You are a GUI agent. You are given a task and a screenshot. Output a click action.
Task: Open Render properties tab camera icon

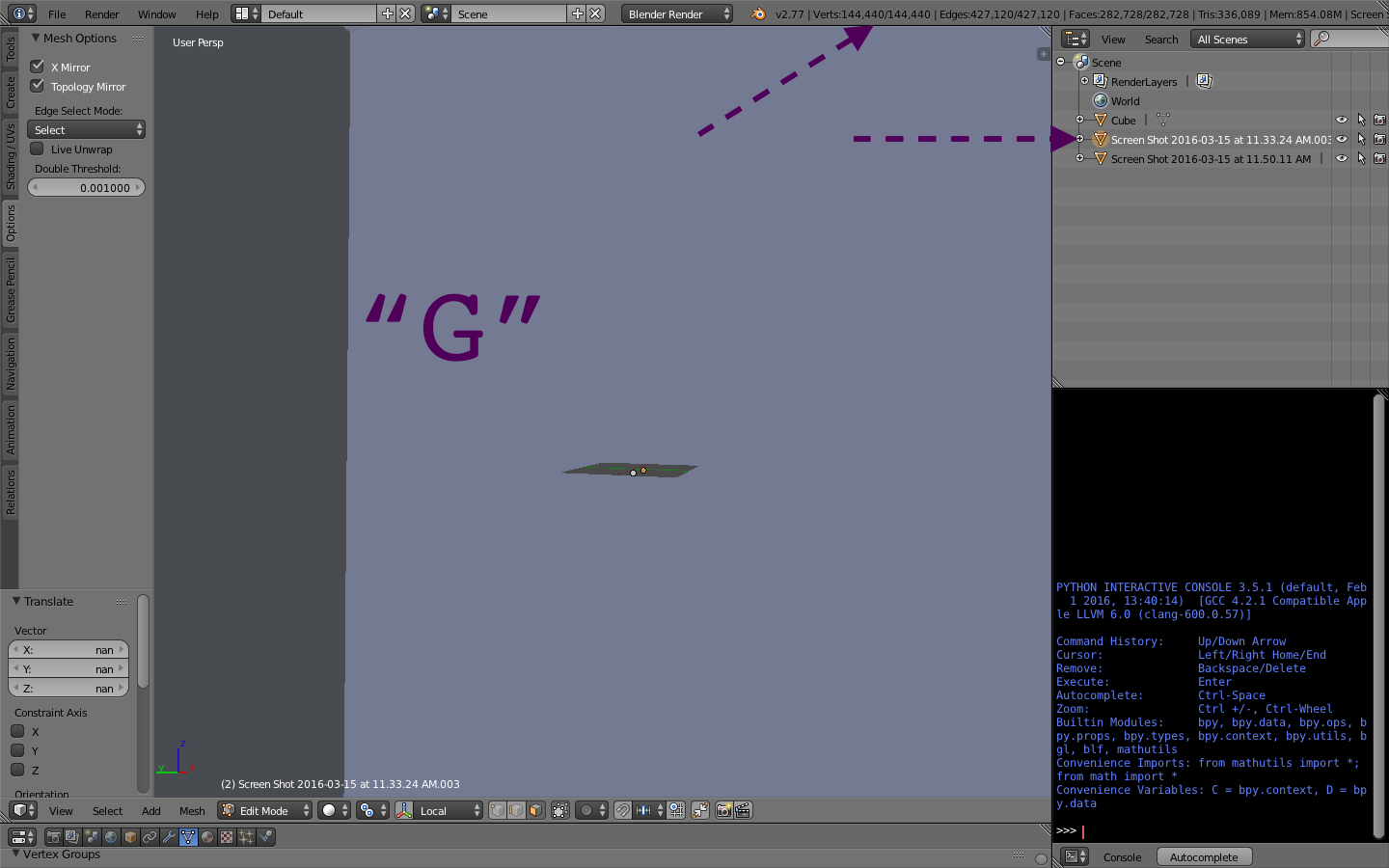(x=54, y=837)
